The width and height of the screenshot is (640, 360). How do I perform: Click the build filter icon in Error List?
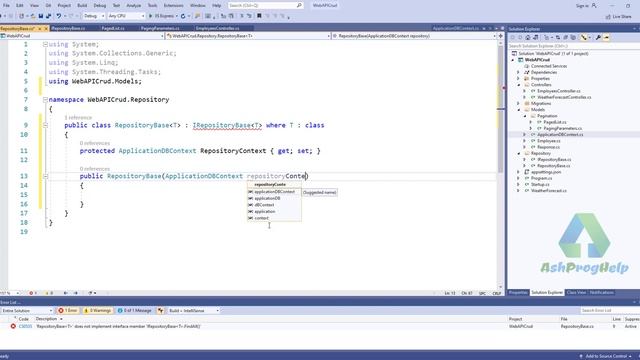[161, 311]
